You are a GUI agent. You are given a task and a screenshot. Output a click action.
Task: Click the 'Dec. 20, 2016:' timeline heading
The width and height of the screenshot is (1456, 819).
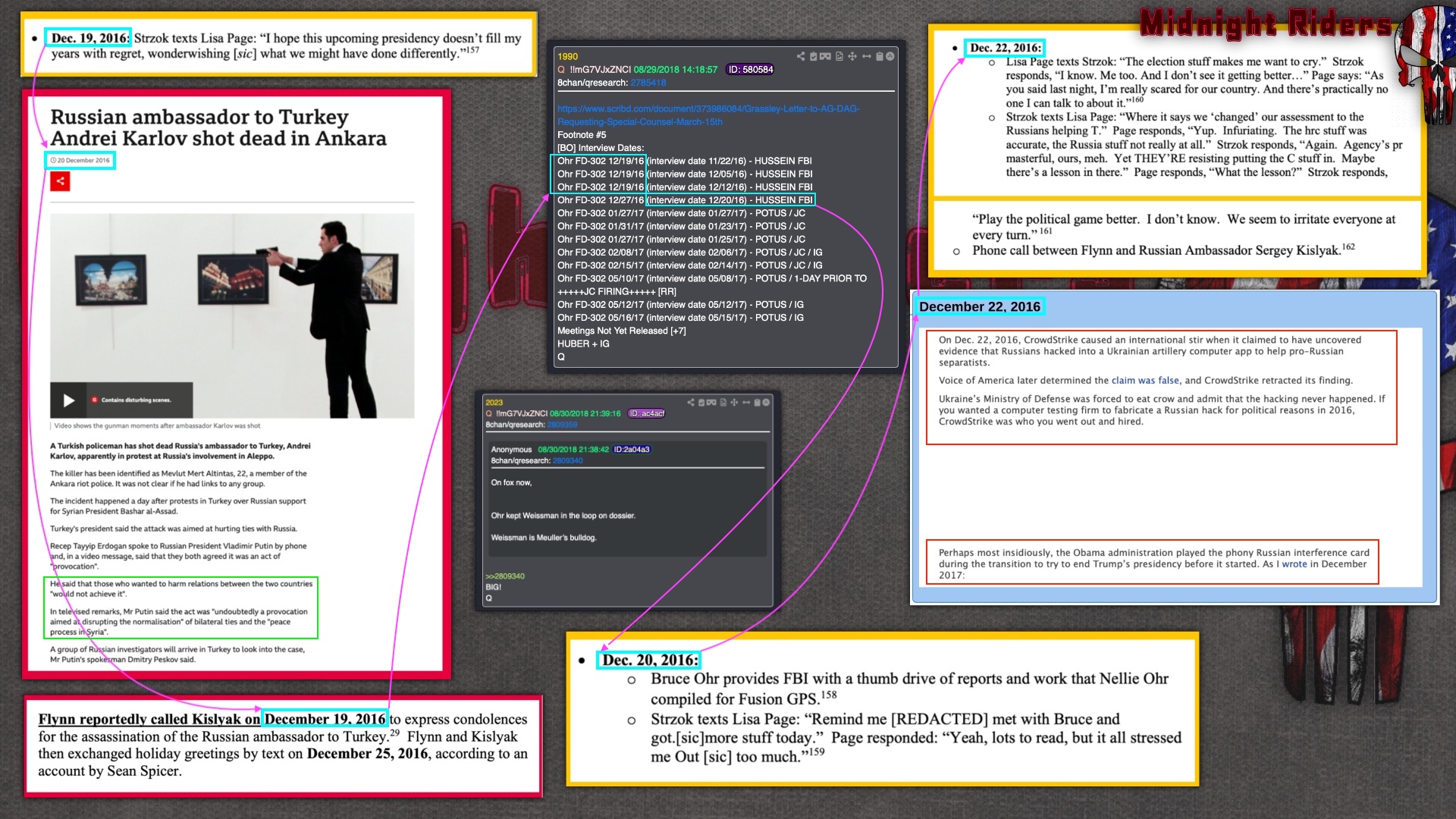pyautogui.click(x=650, y=661)
